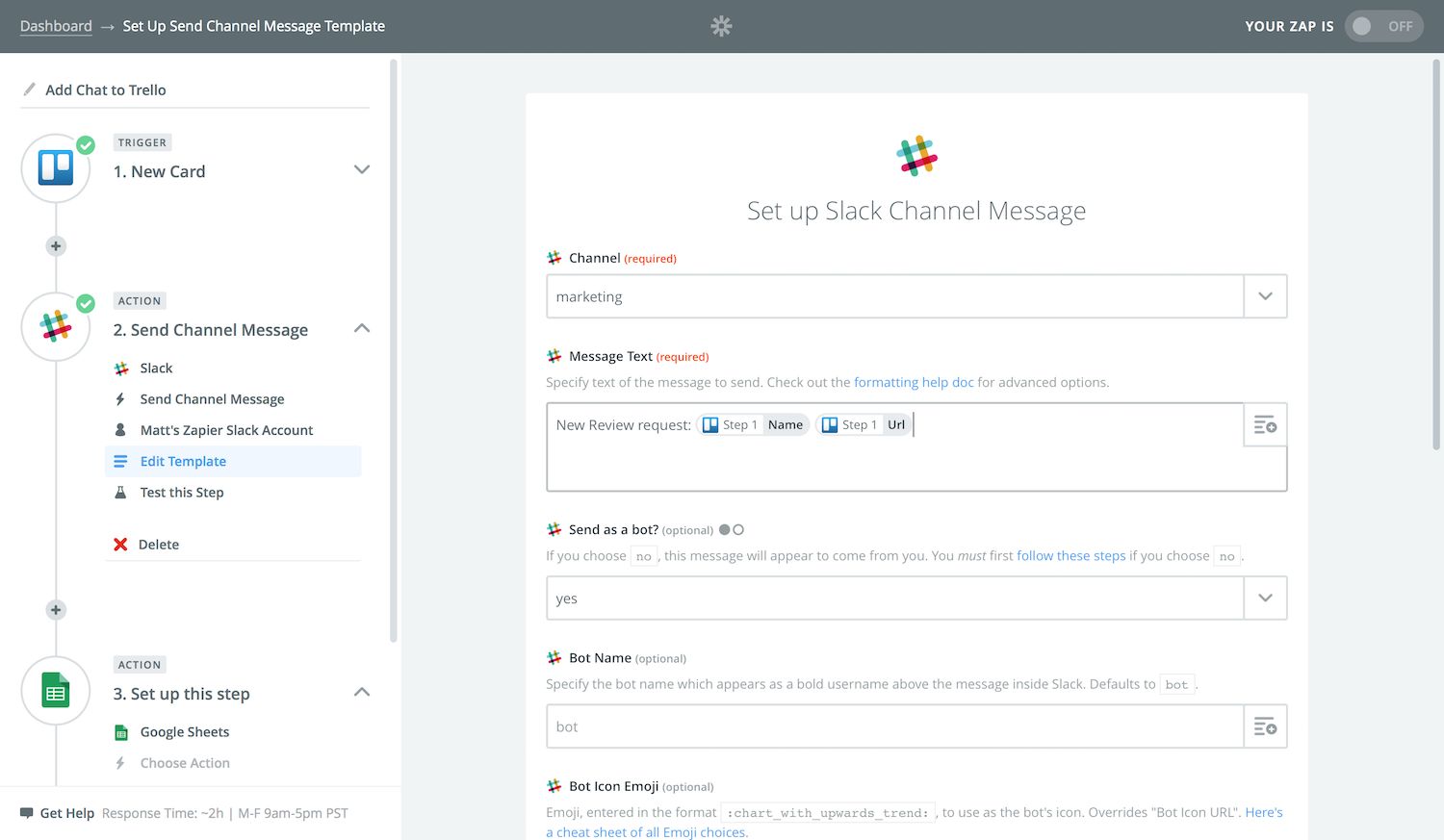Screen dimensions: 1444x840
Task: Click pencil icon to rename the zap
Action: tap(29, 89)
